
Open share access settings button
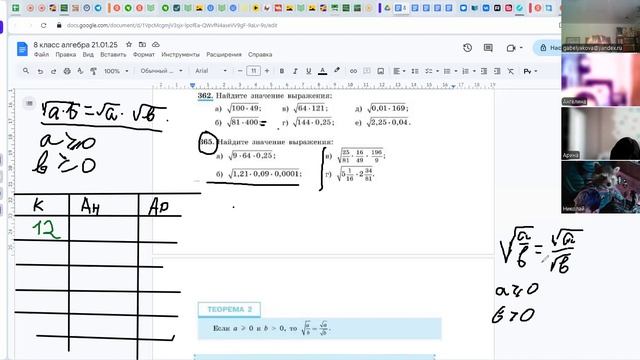[549, 48]
